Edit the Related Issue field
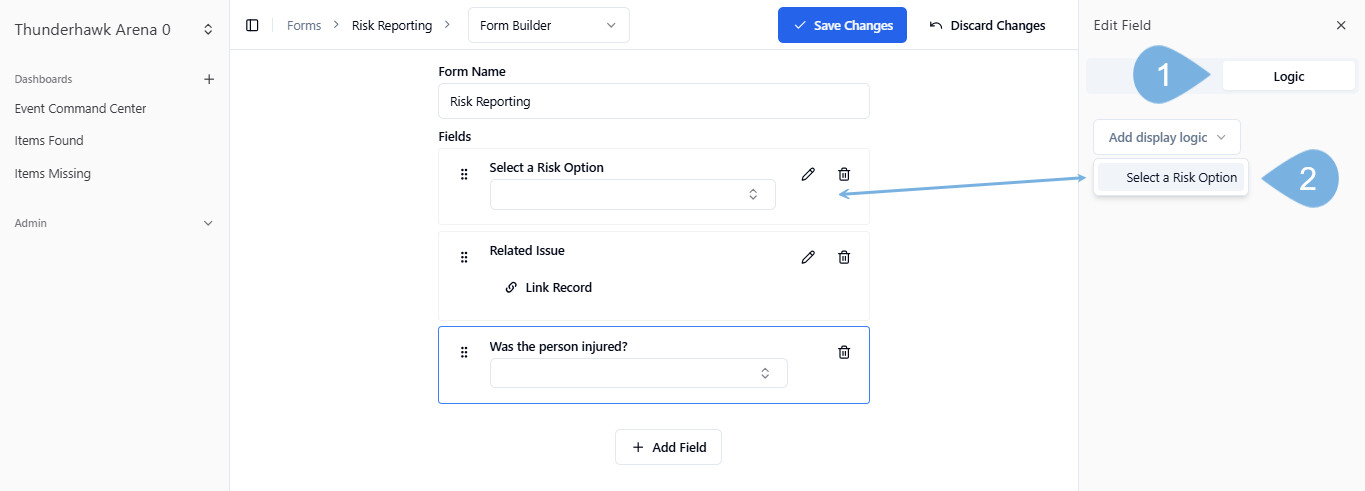Image resolution: width=1365 pixels, height=491 pixels. (808, 257)
